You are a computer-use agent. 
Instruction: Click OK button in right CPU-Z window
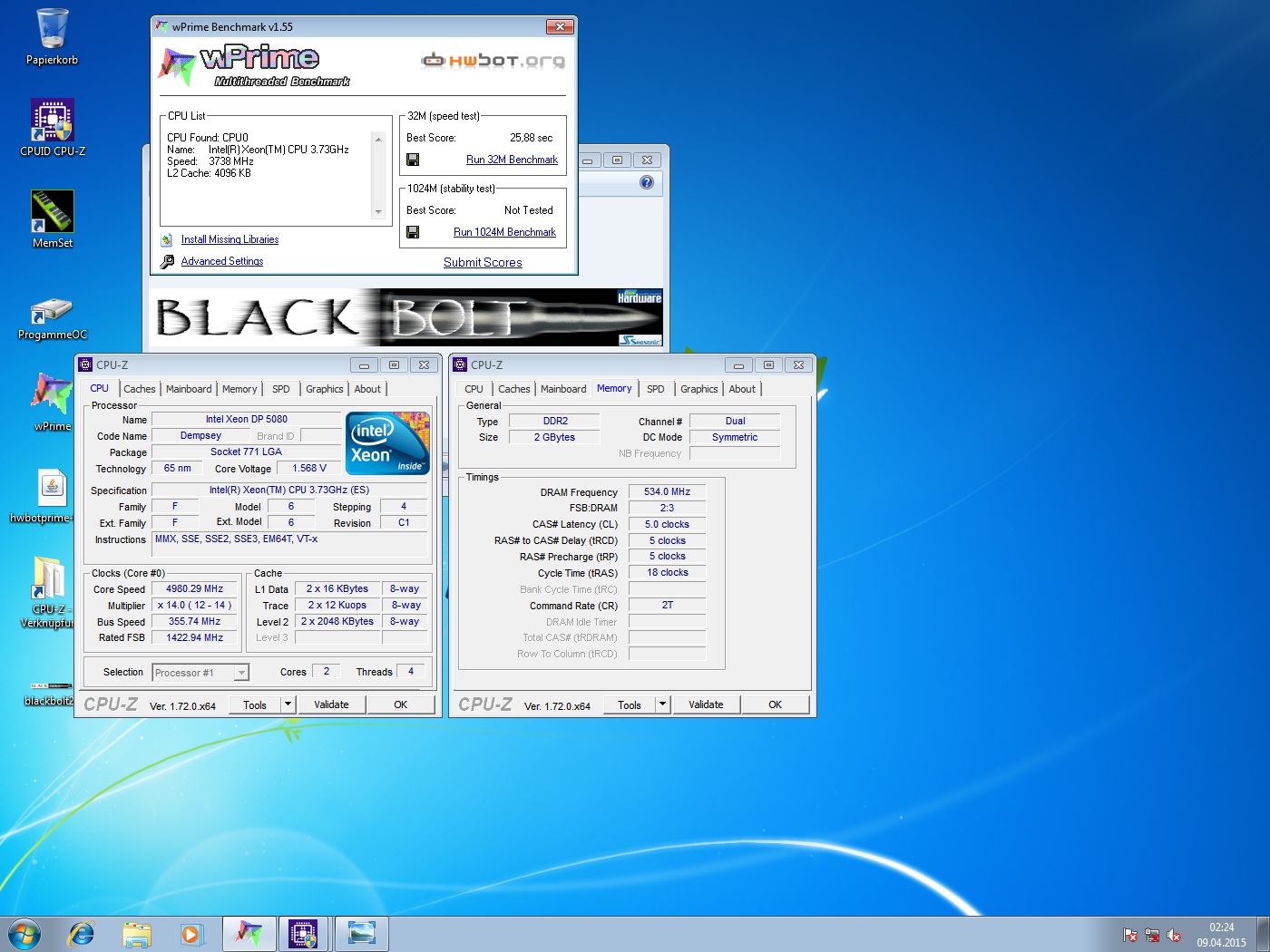tap(775, 704)
